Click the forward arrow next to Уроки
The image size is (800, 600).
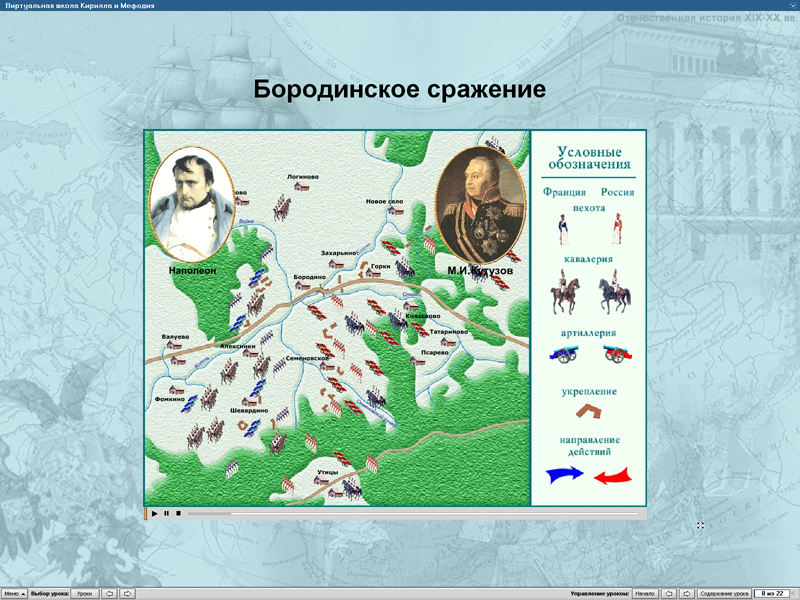tap(127, 592)
